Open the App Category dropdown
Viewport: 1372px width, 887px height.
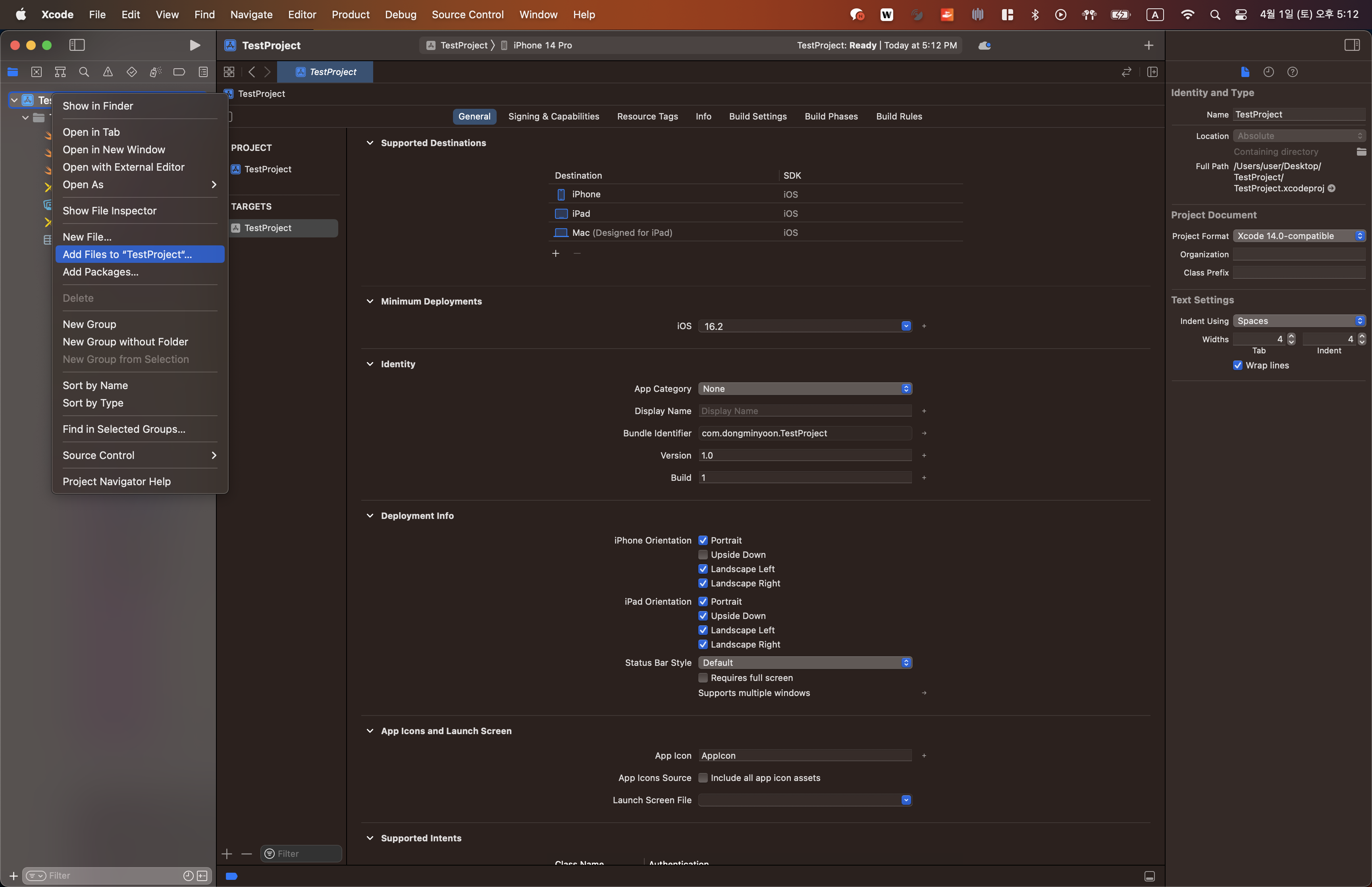(x=805, y=389)
